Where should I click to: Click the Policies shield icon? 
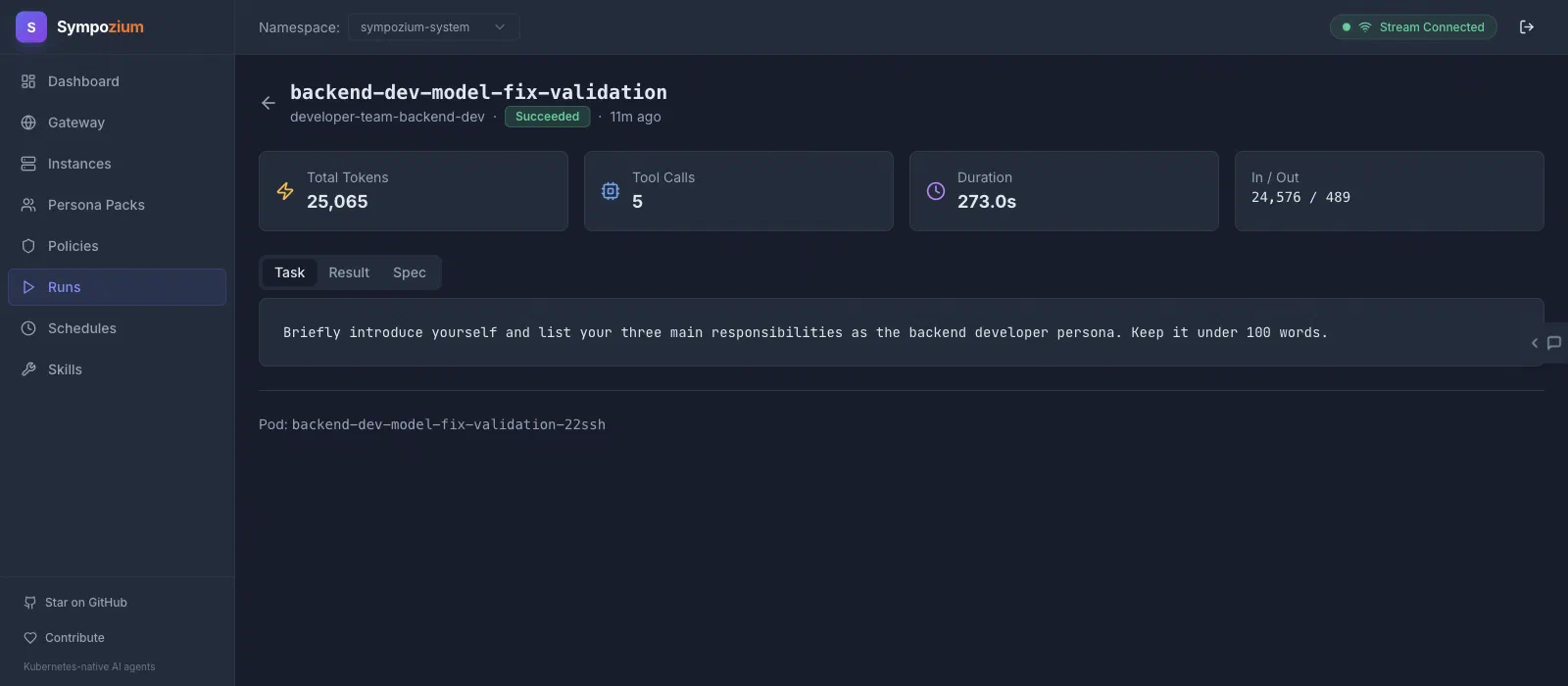pyautogui.click(x=28, y=246)
